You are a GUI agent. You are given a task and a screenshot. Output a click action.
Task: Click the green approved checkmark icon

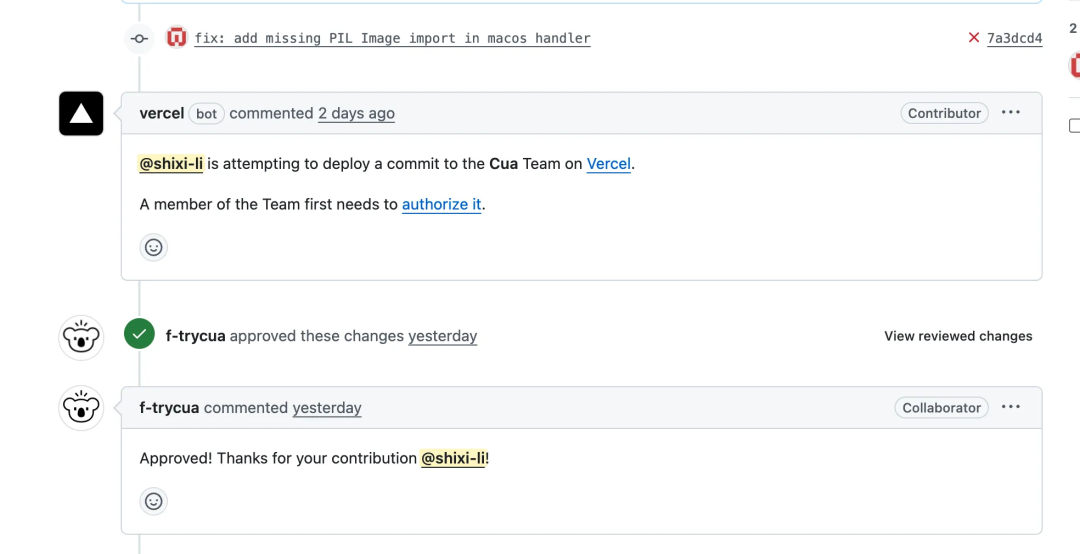click(x=139, y=335)
